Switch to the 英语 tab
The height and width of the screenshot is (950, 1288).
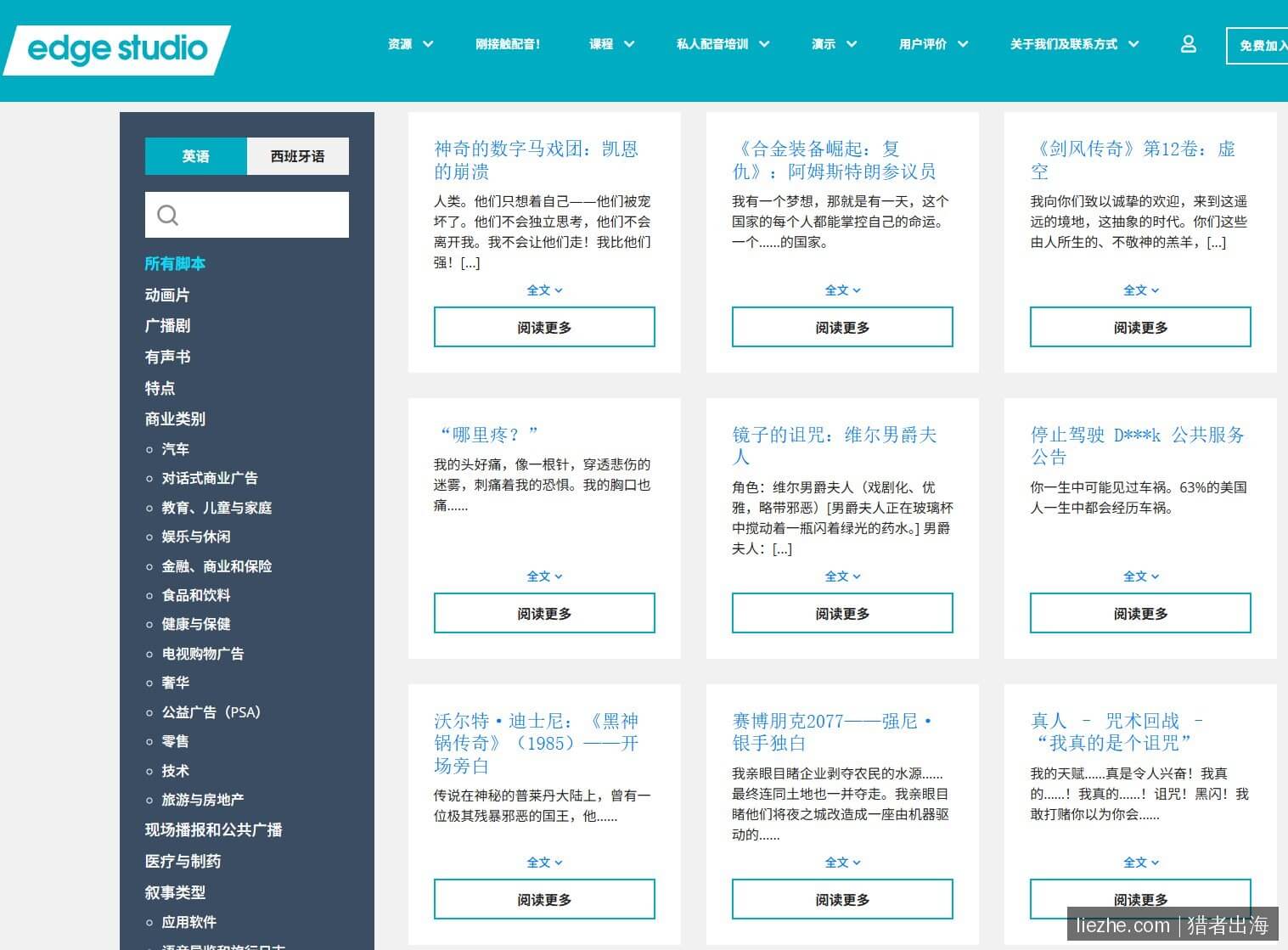[x=196, y=156]
